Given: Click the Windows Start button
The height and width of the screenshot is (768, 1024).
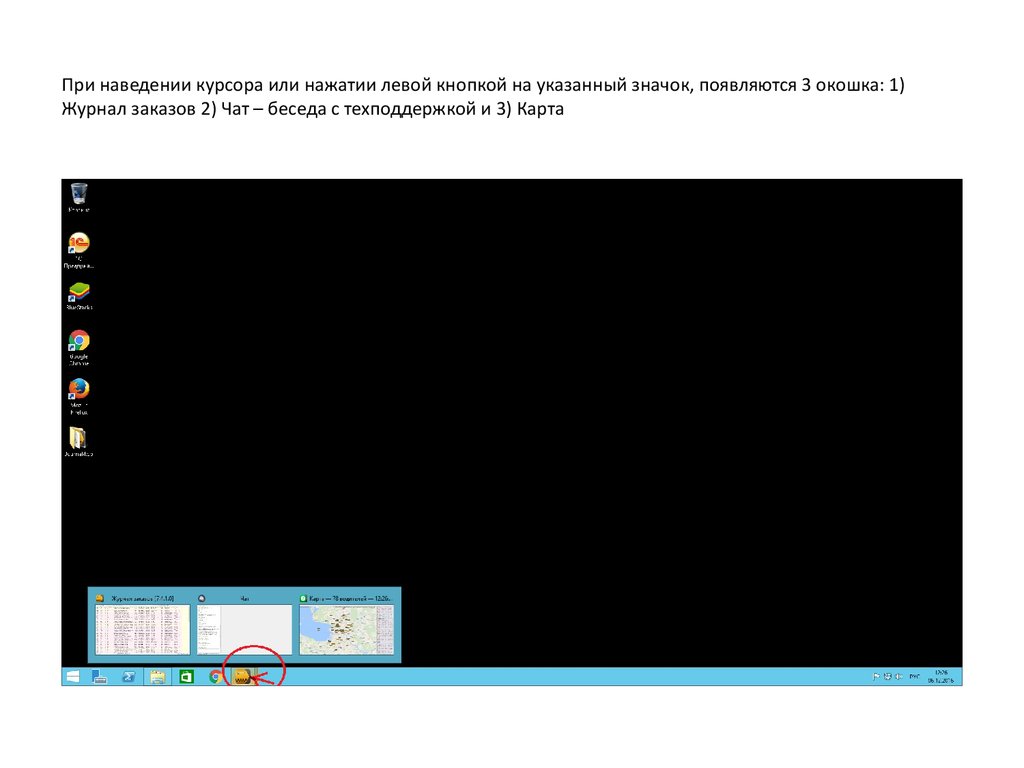Looking at the screenshot, I should pyautogui.click(x=73, y=677).
